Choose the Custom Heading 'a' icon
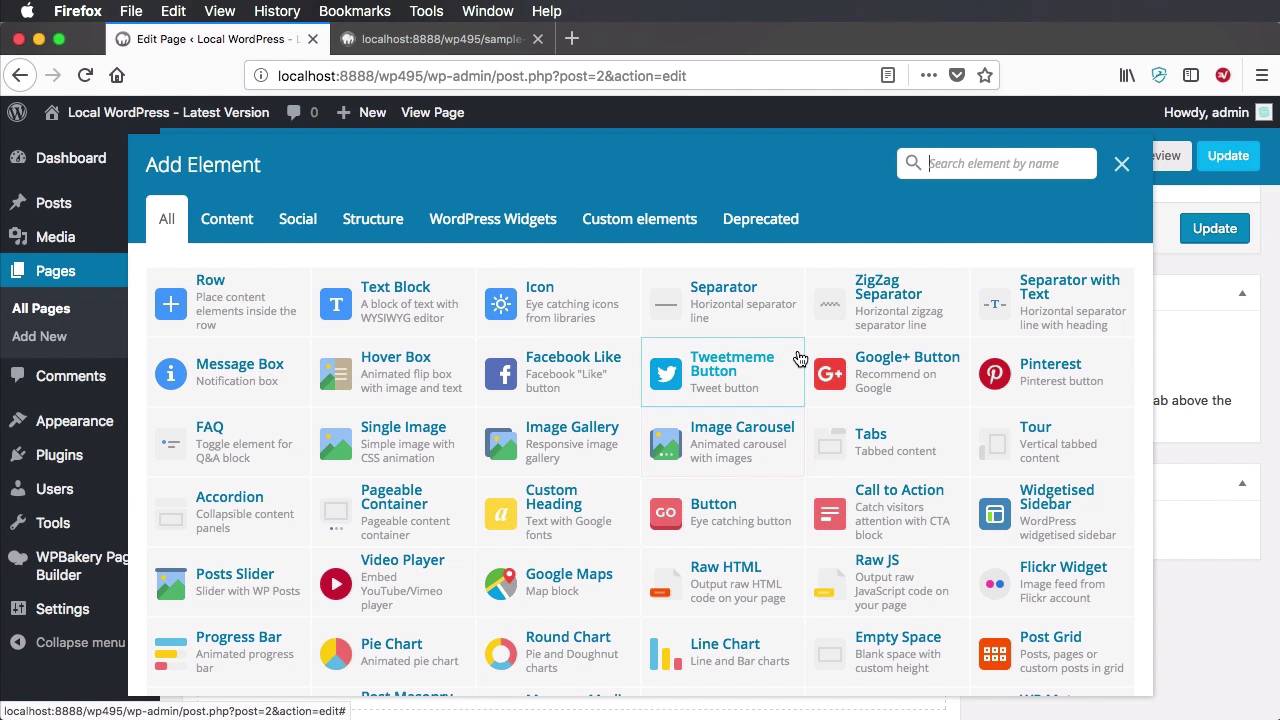 [501, 513]
